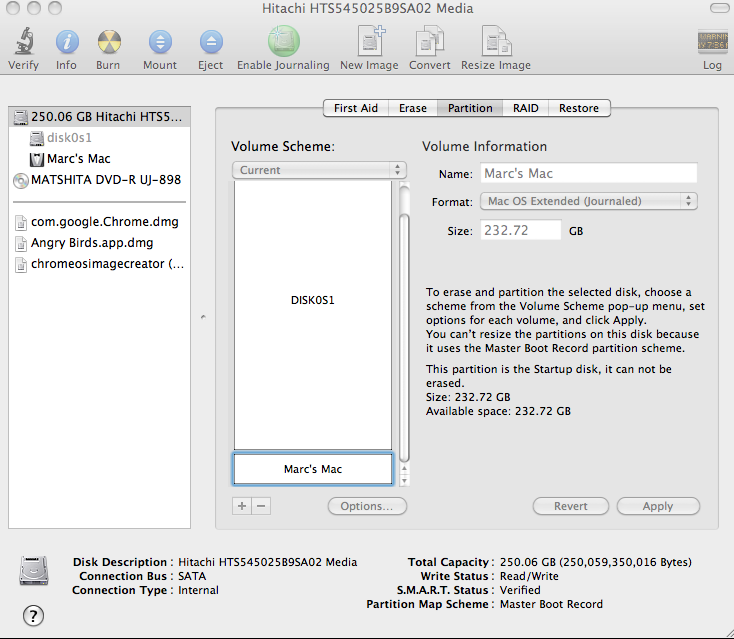Select Marc's Mac volume in sidebar
This screenshot has width=734, height=639.
(x=99, y=159)
